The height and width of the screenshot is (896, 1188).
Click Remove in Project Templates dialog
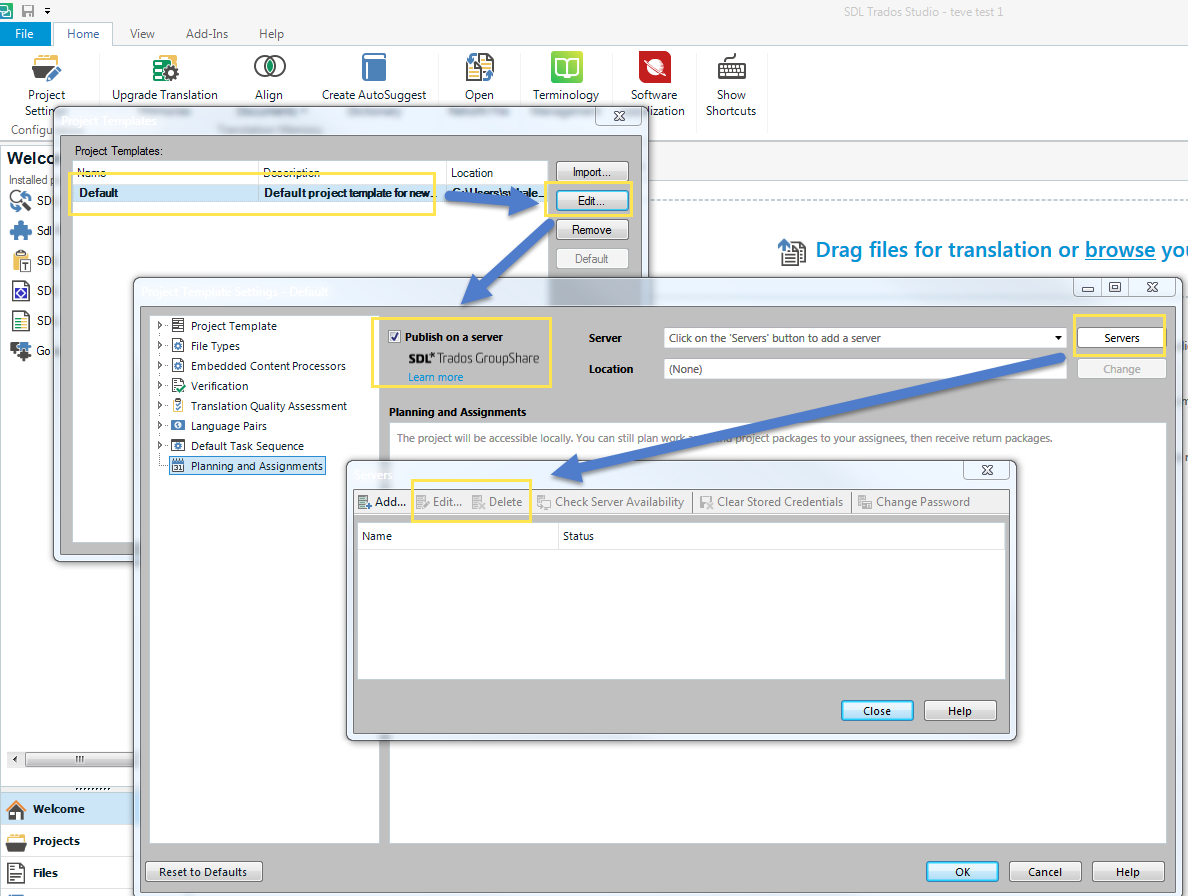coord(592,229)
